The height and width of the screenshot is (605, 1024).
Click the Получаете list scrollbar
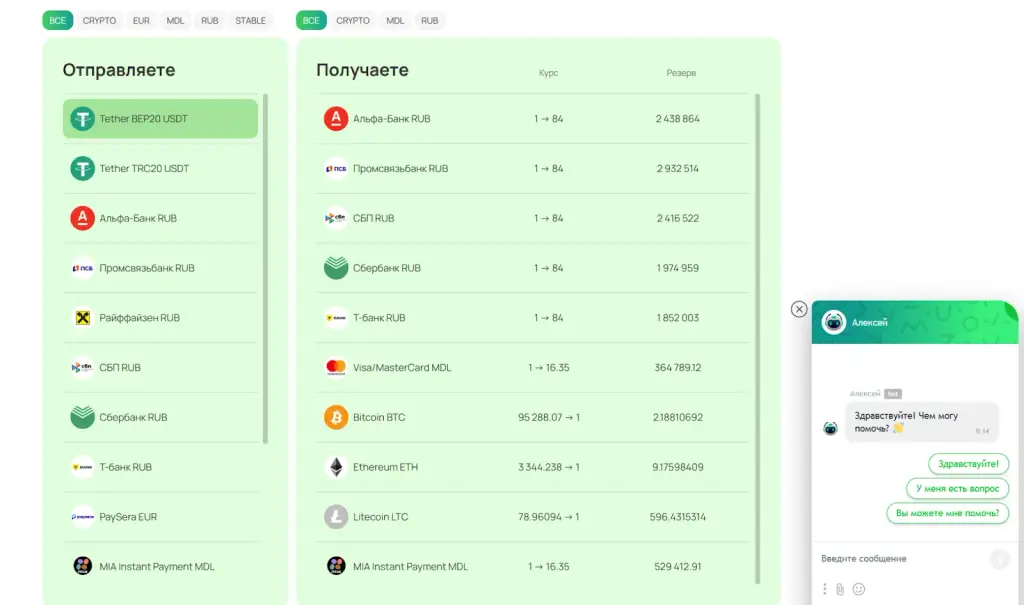click(758, 338)
